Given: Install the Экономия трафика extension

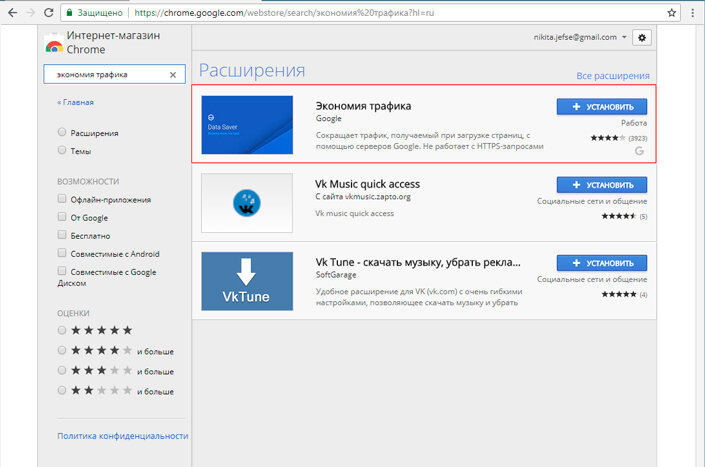Looking at the screenshot, I should tap(602, 107).
